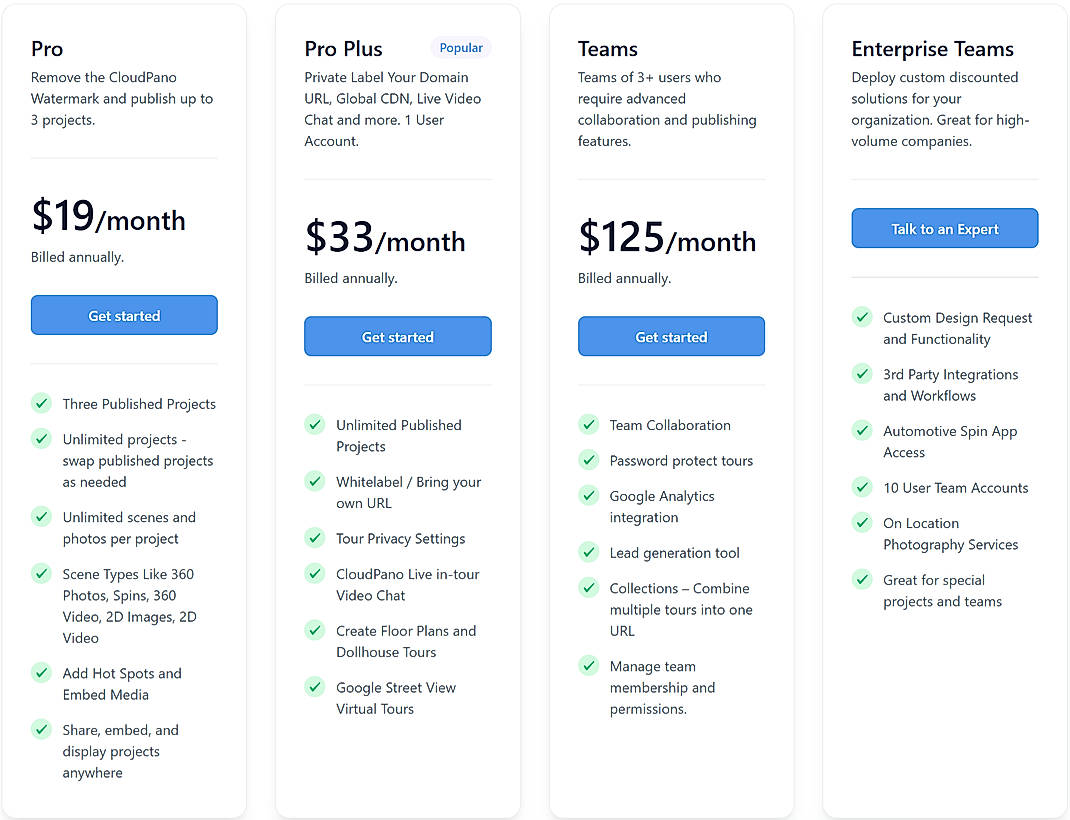Click the check icon next to Add Hot Spots
This screenshot has height=820, width=1070.
41,673
